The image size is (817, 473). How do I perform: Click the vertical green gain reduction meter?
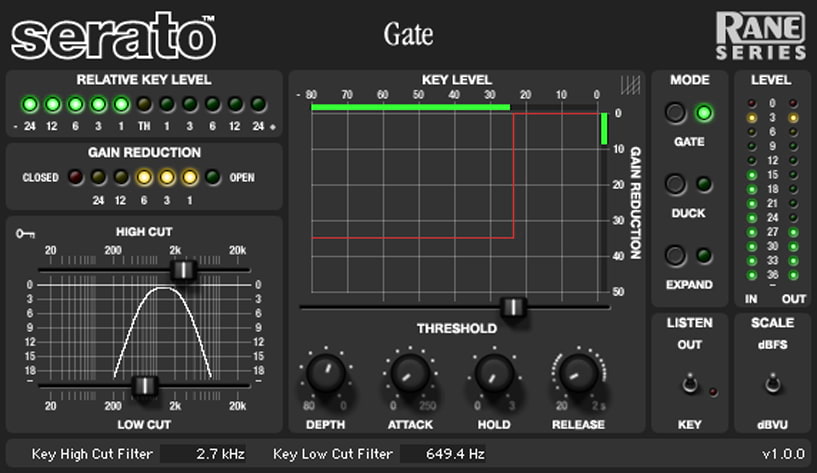[604, 129]
